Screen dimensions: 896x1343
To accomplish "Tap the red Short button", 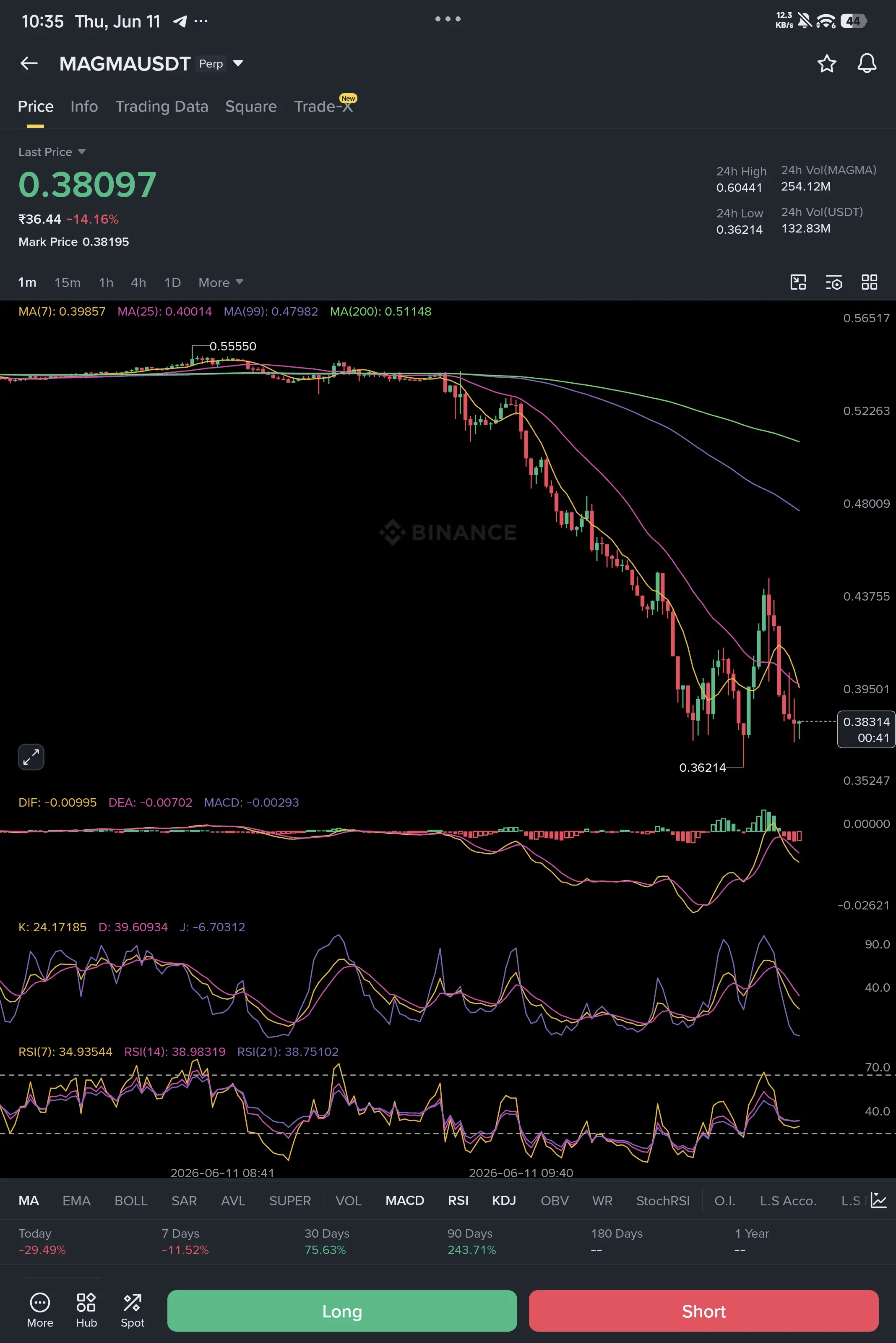I will [703, 1310].
